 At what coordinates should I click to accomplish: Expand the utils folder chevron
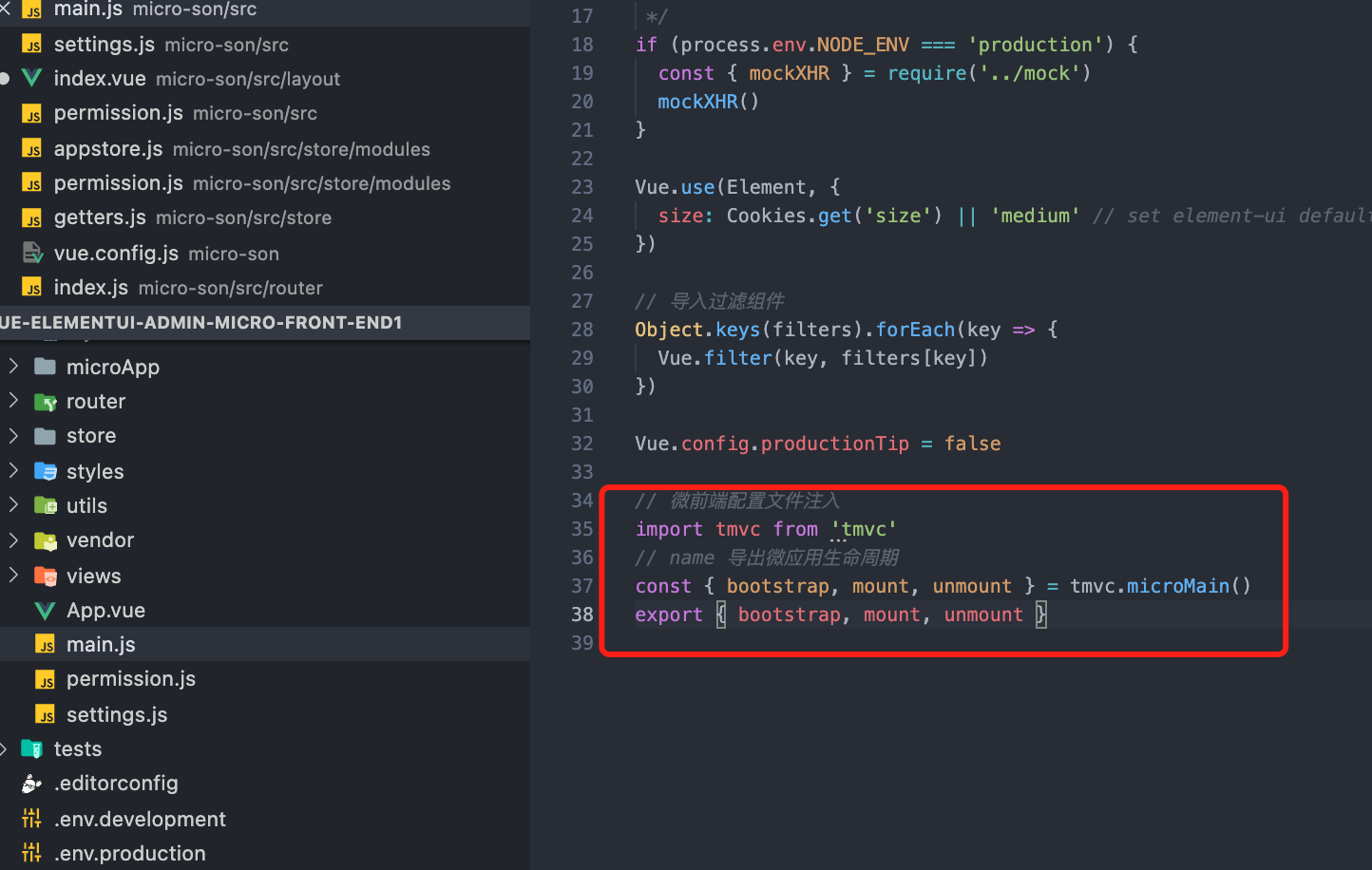[x=13, y=504]
